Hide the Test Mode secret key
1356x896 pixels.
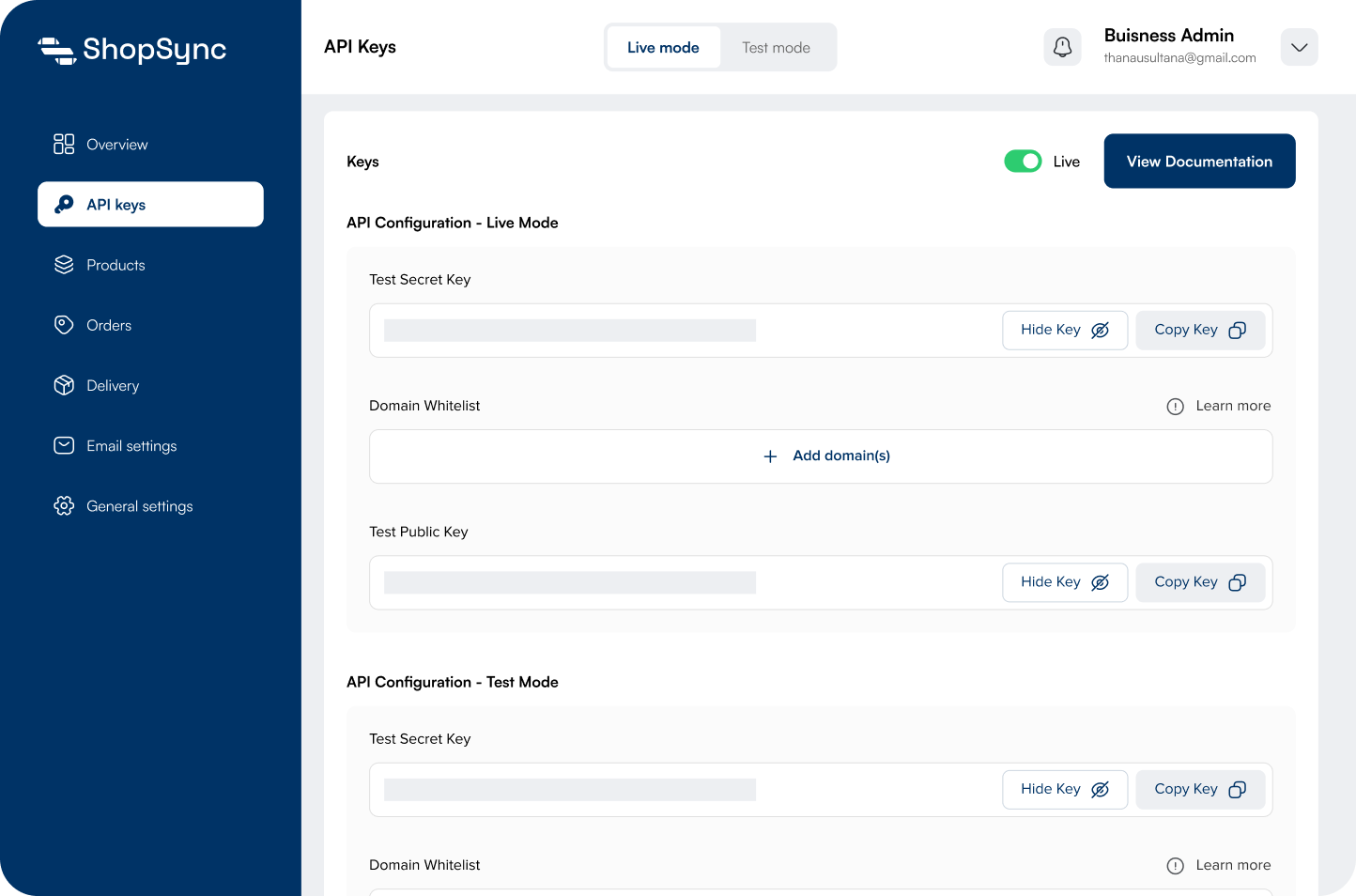coord(1065,789)
